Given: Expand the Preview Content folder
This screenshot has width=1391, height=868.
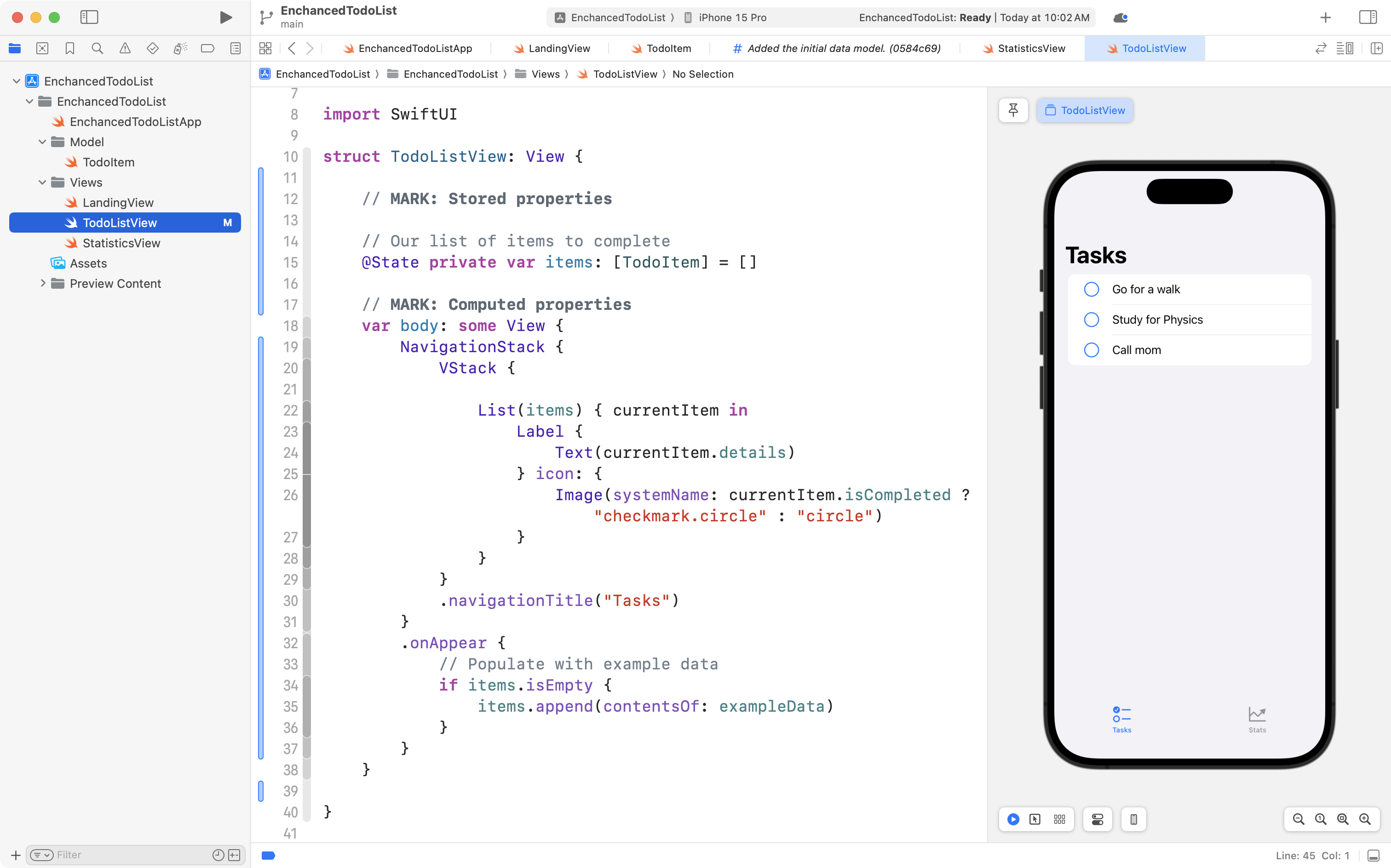Looking at the screenshot, I should pyautogui.click(x=42, y=283).
